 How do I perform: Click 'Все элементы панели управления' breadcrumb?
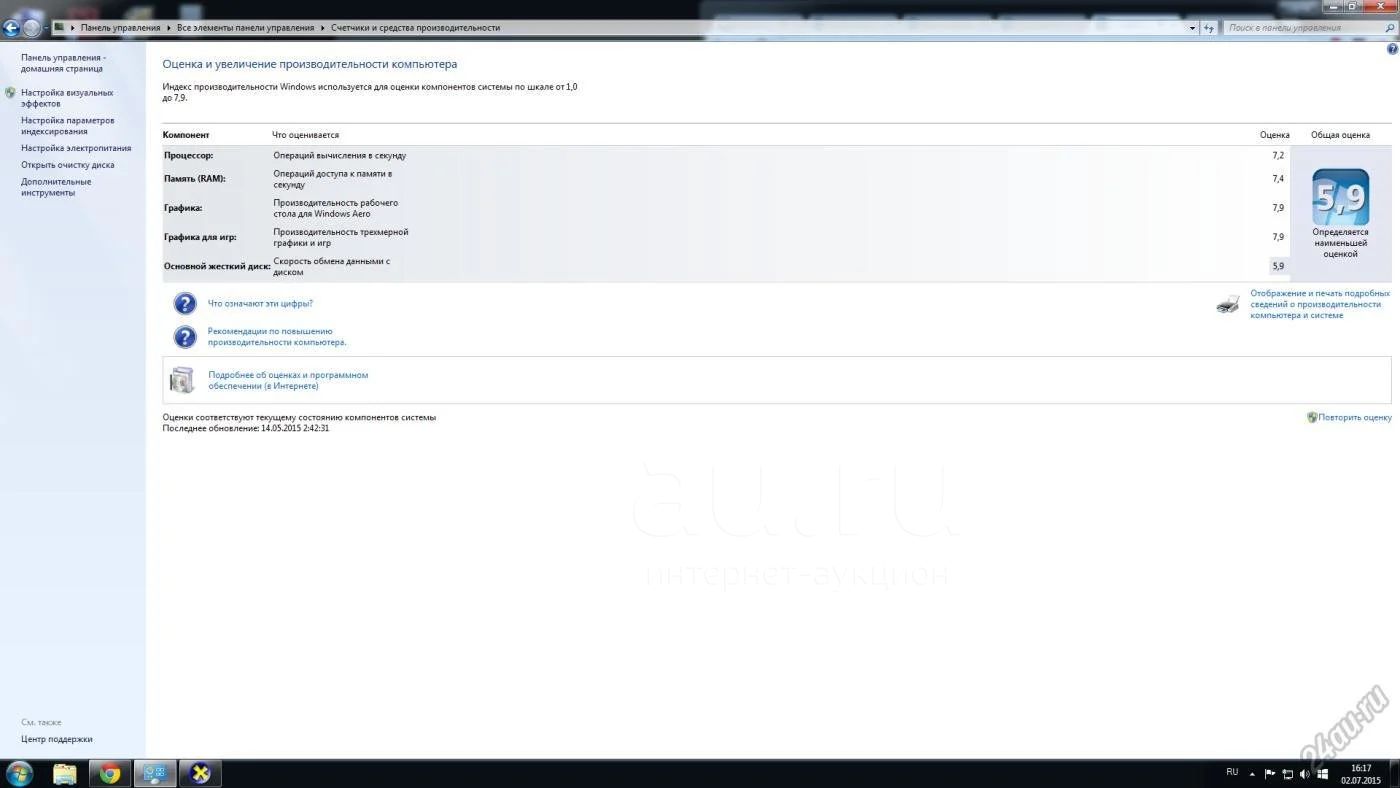click(245, 28)
